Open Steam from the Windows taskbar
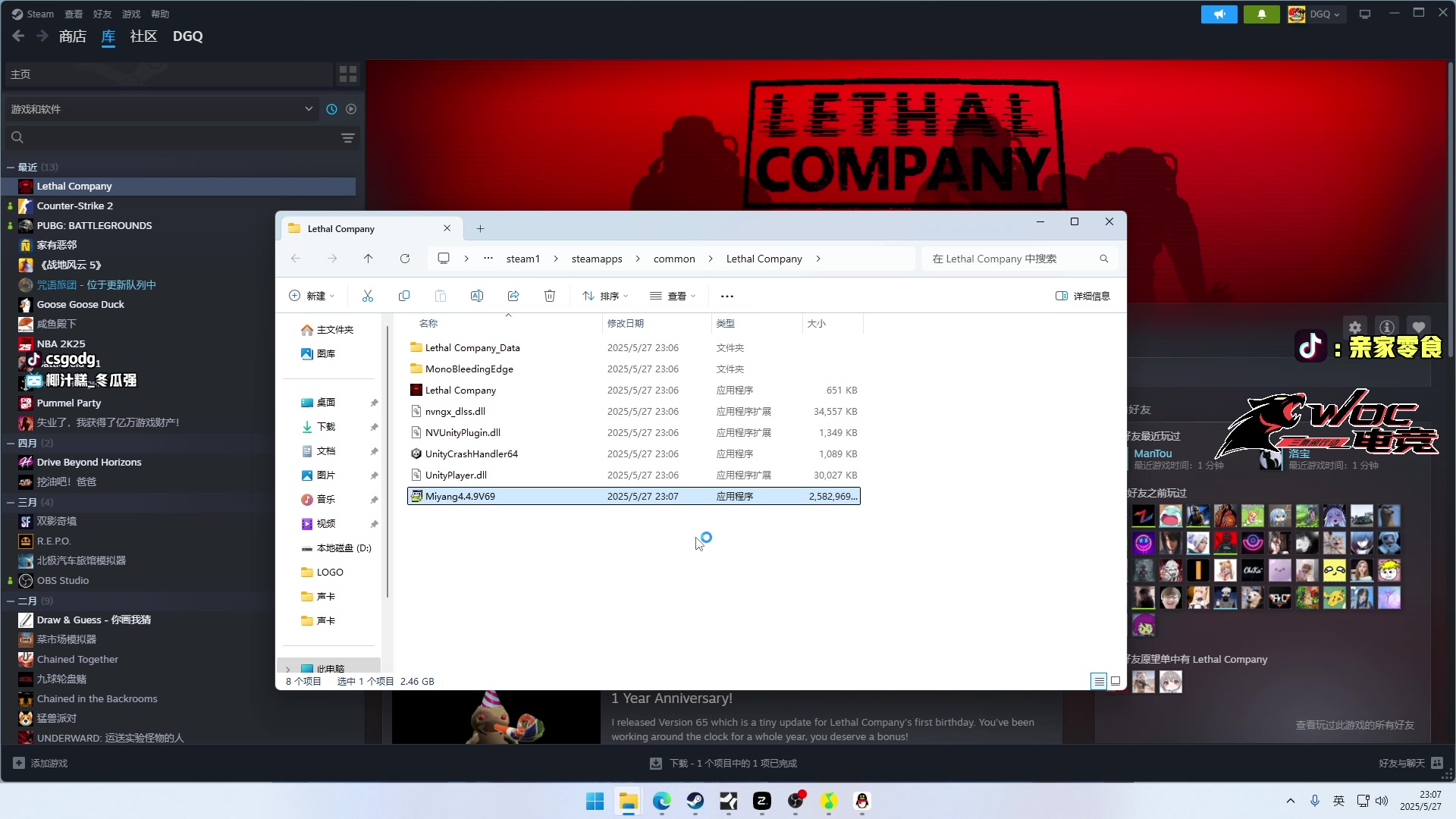1456x819 pixels. tap(695, 801)
